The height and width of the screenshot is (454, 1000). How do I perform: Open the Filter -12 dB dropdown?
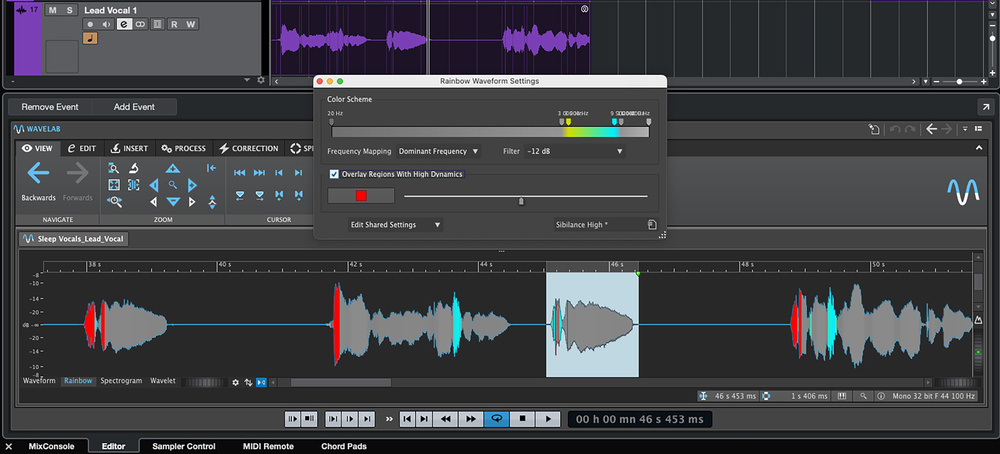point(575,152)
